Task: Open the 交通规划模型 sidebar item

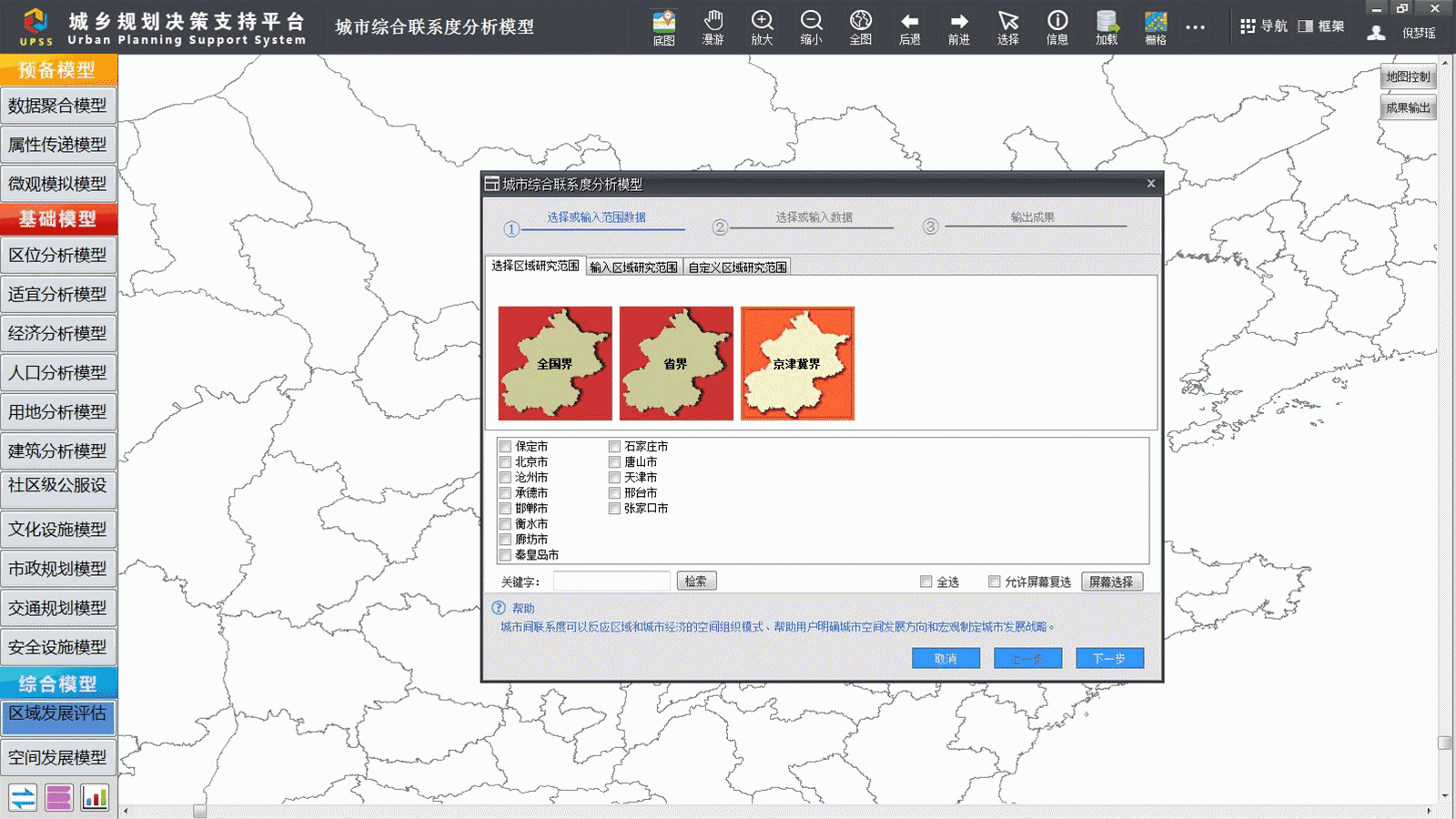Action: coord(58,607)
